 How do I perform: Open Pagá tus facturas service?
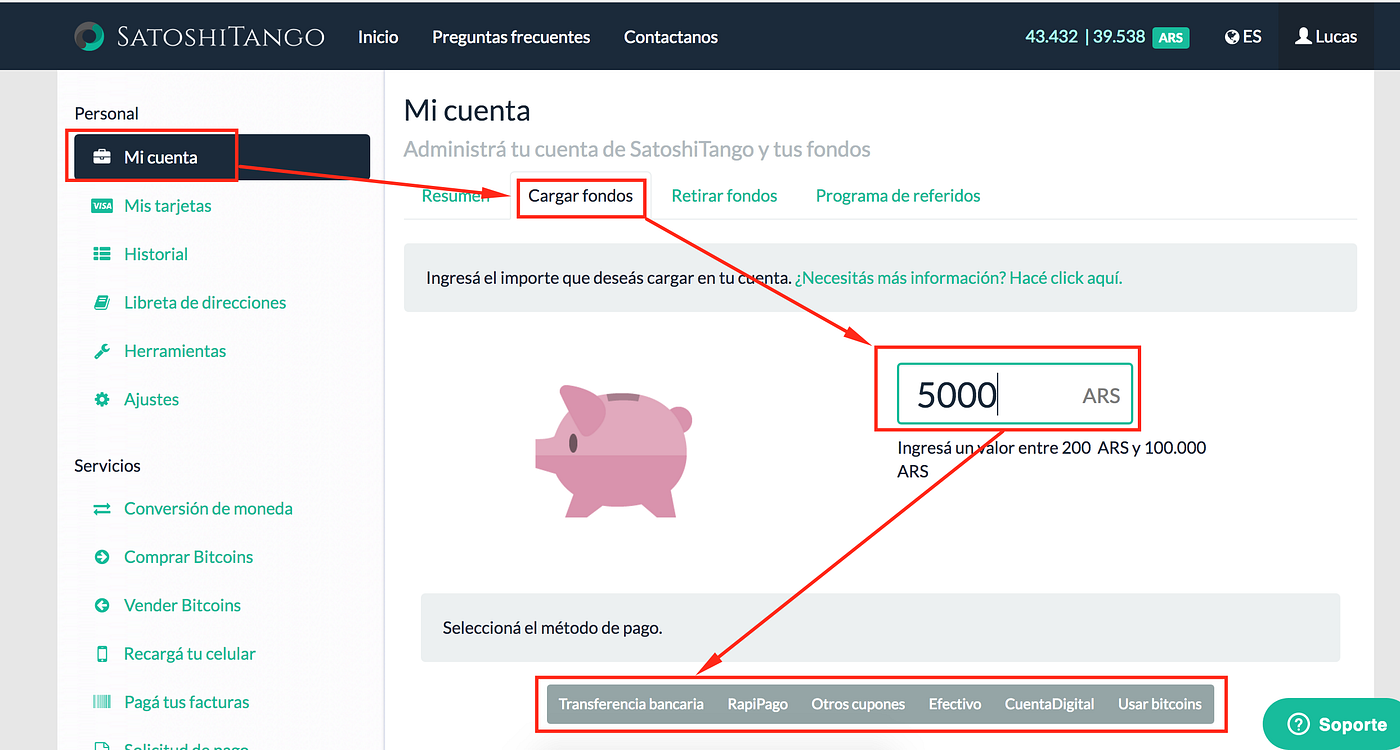pyautogui.click(x=187, y=702)
